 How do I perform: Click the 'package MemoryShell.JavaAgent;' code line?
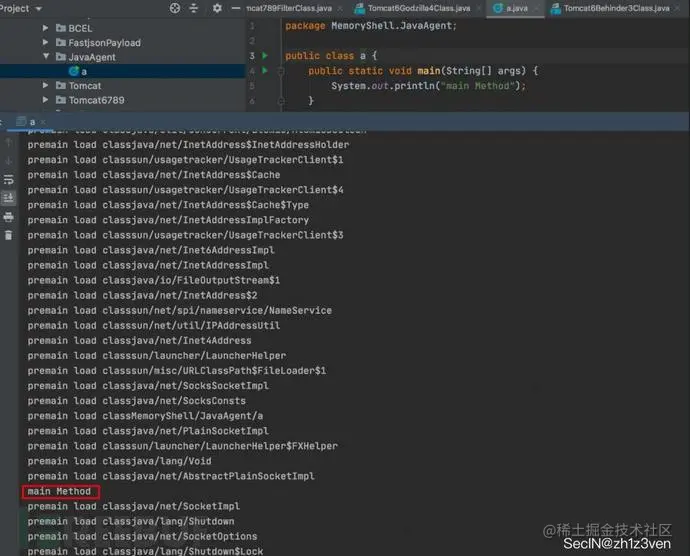(371, 26)
